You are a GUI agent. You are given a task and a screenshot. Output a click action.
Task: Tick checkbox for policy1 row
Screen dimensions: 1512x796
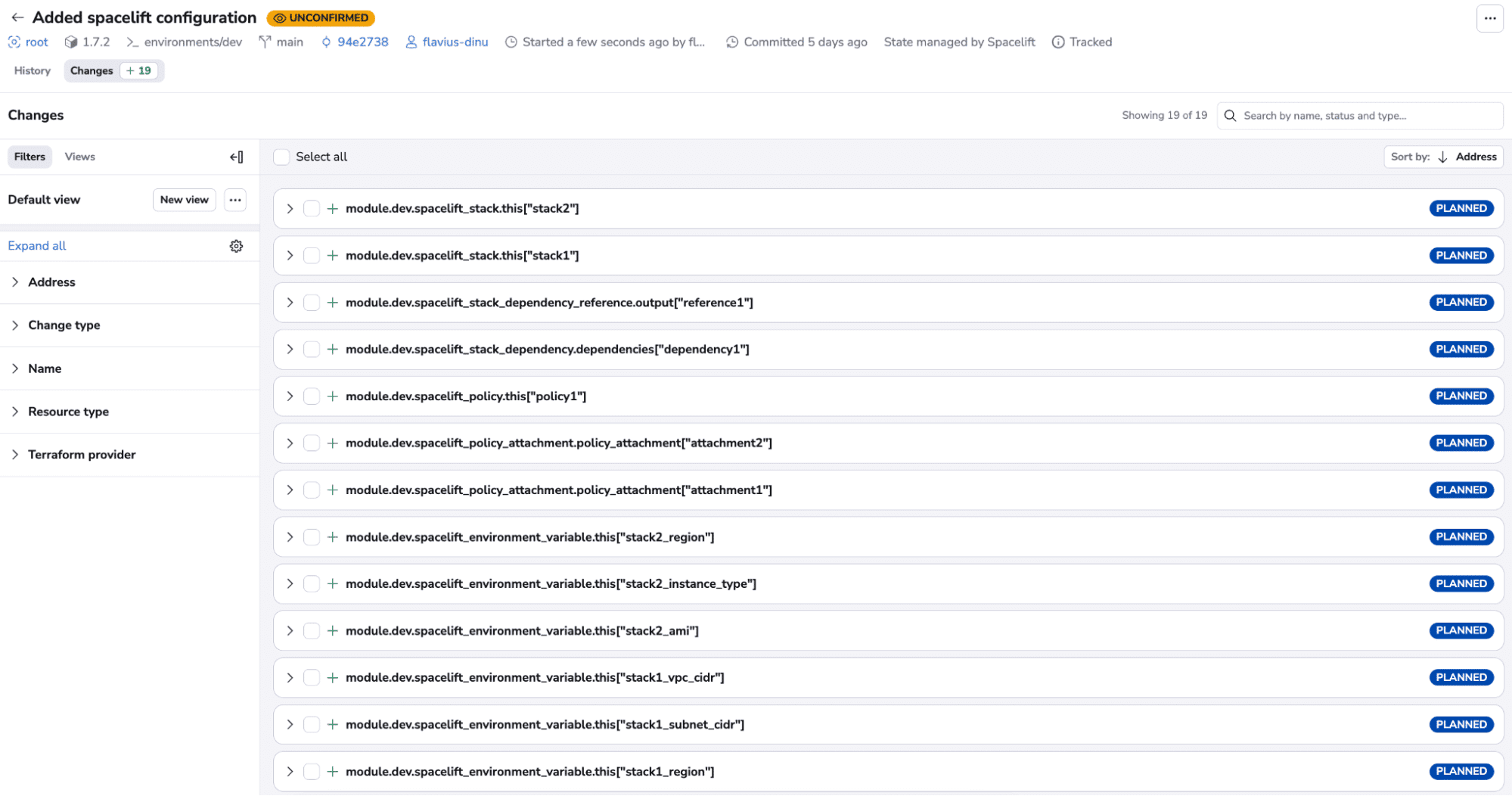click(x=312, y=396)
